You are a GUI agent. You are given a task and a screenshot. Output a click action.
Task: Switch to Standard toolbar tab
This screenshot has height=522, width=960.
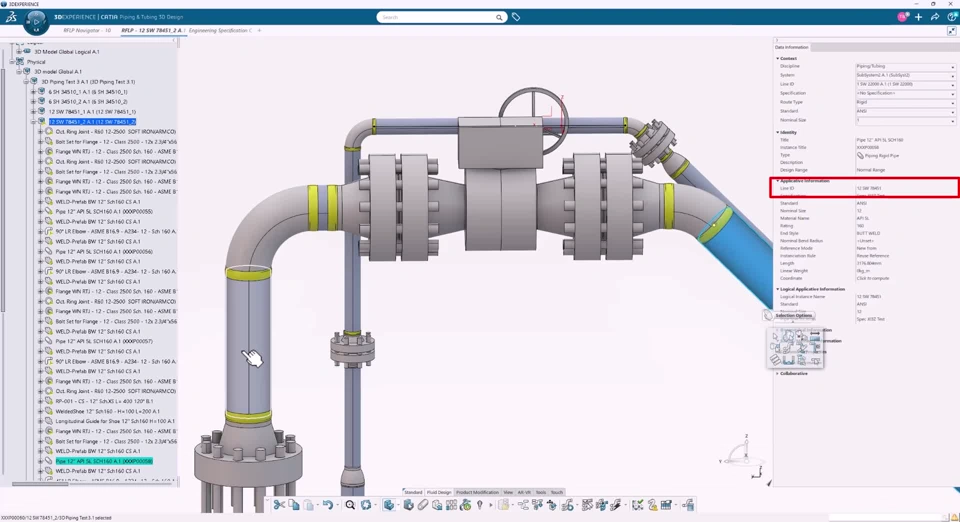413,492
